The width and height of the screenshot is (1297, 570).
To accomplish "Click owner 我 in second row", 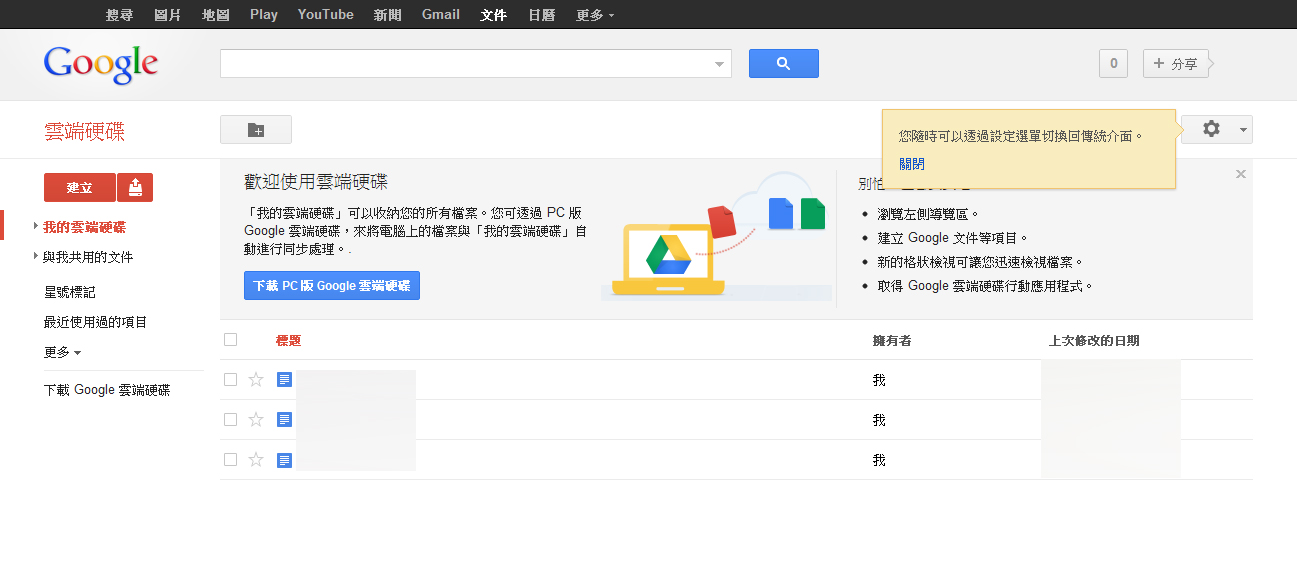I will (879, 420).
